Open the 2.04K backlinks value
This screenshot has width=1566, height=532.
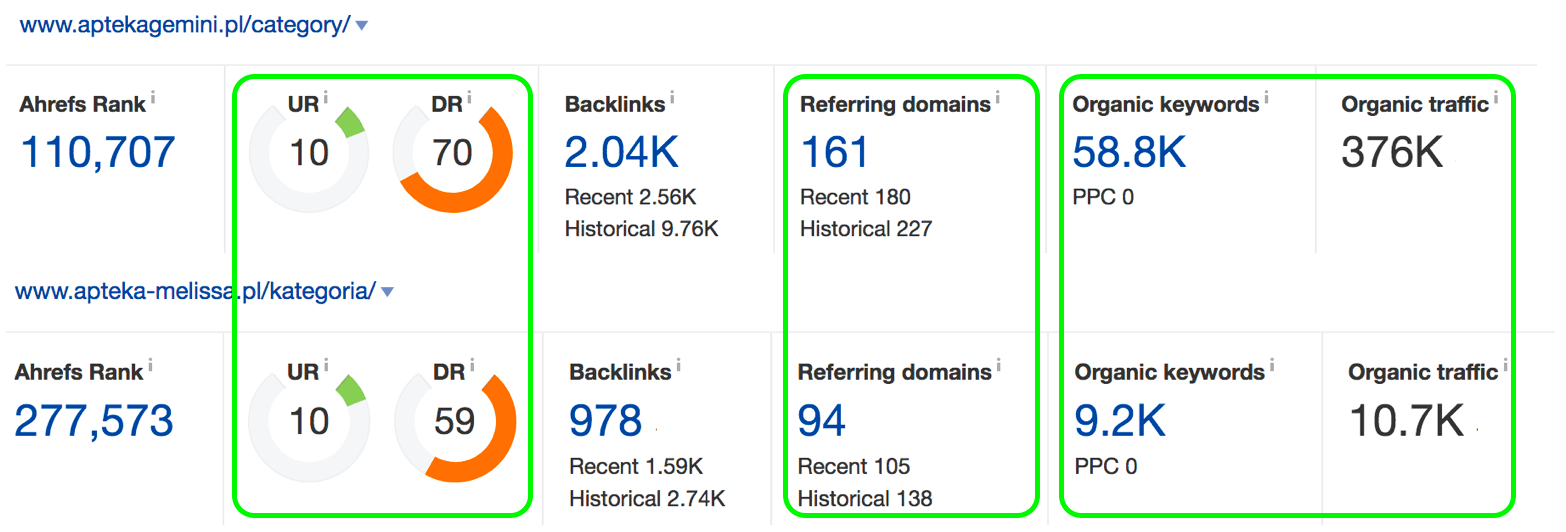621,152
